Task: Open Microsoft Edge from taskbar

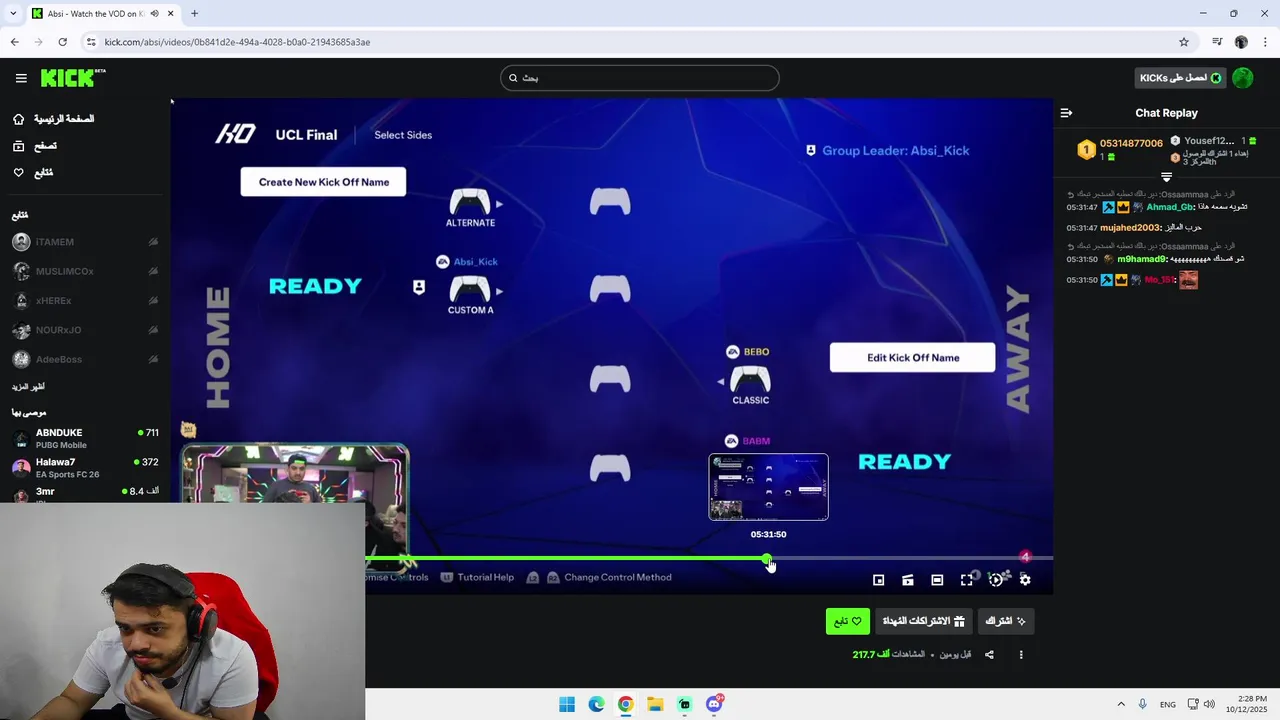Action: coord(596,704)
